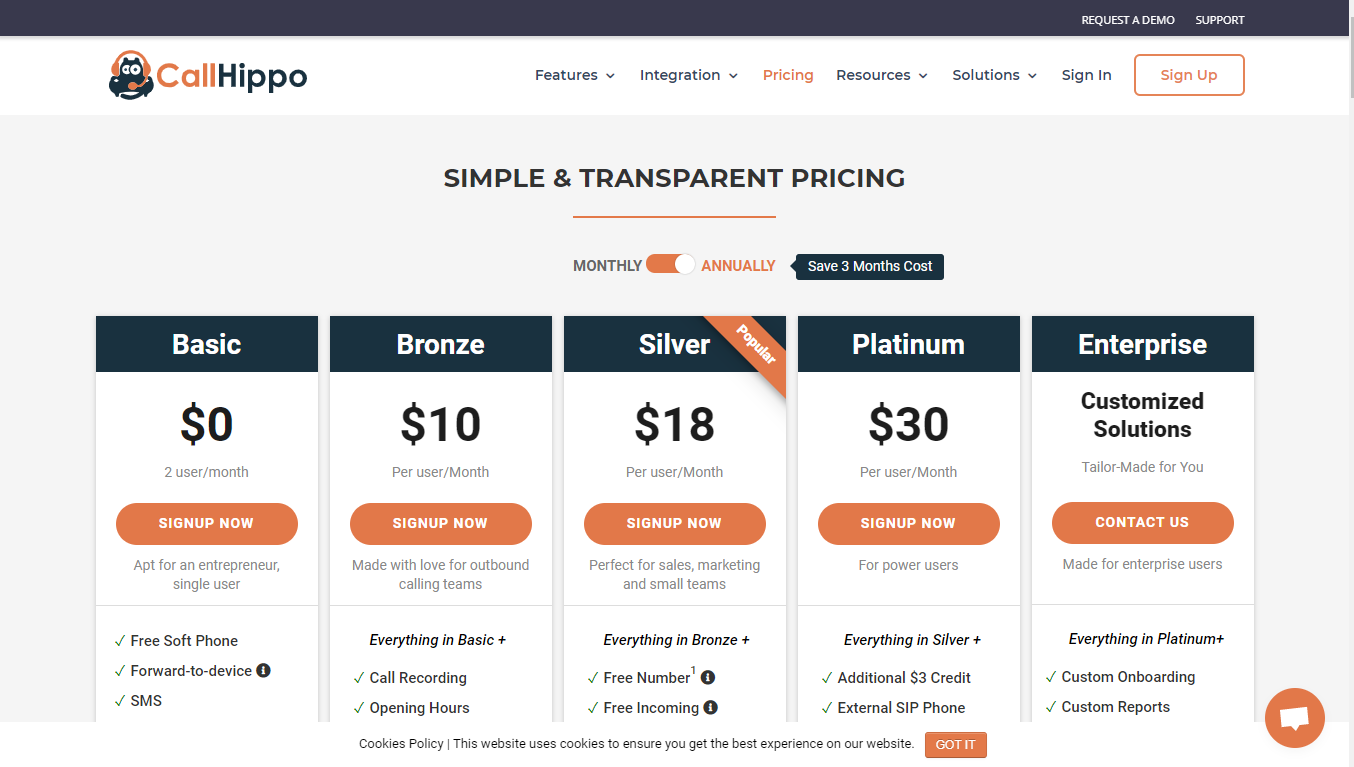1354x767 pixels.
Task: Click info icon beside Free Number
Action: click(x=708, y=677)
